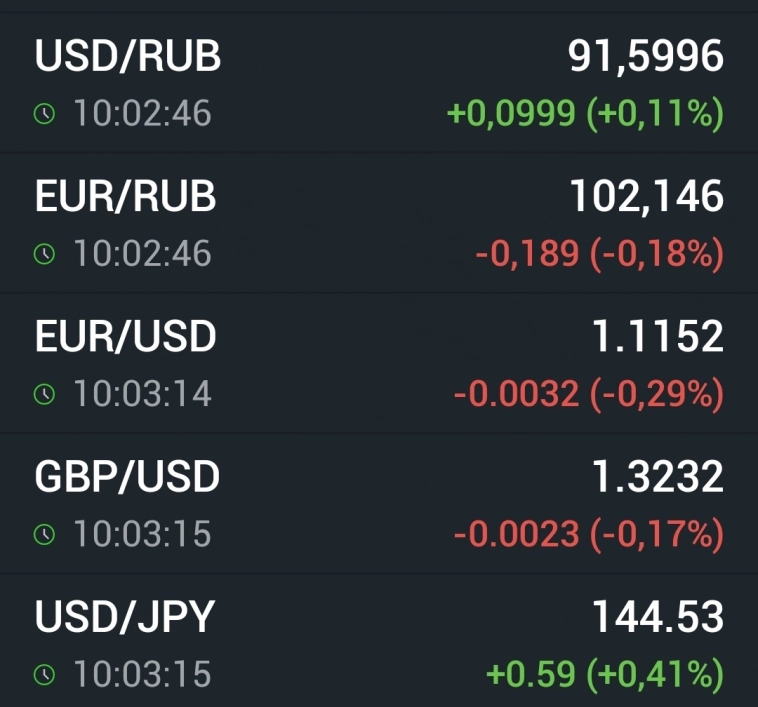Image resolution: width=758 pixels, height=707 pixels.
Task: Open the EUR/RUB currency pair
Action: (126, 197)
